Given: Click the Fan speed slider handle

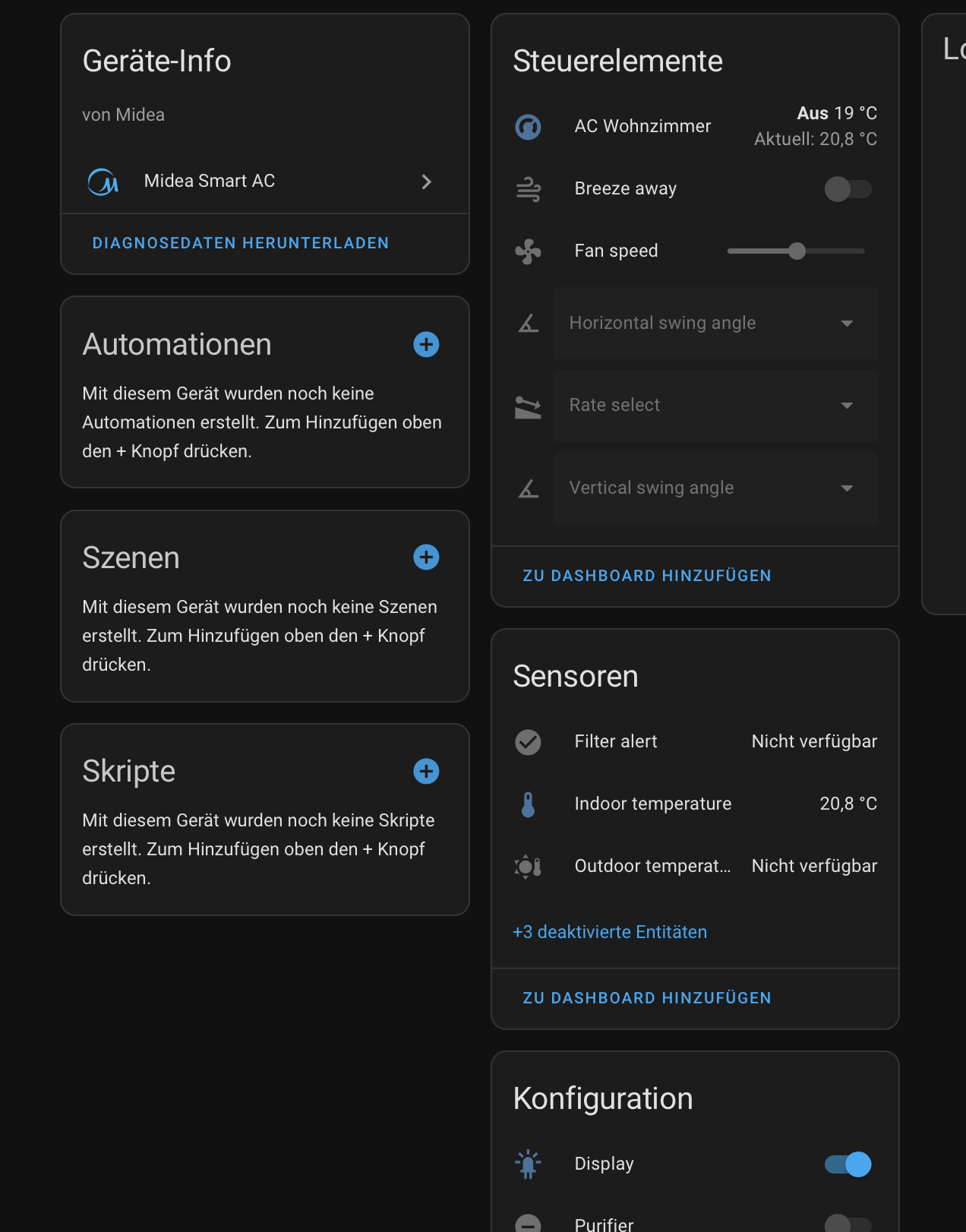Looking at the screenshot, I should point(797,251).
